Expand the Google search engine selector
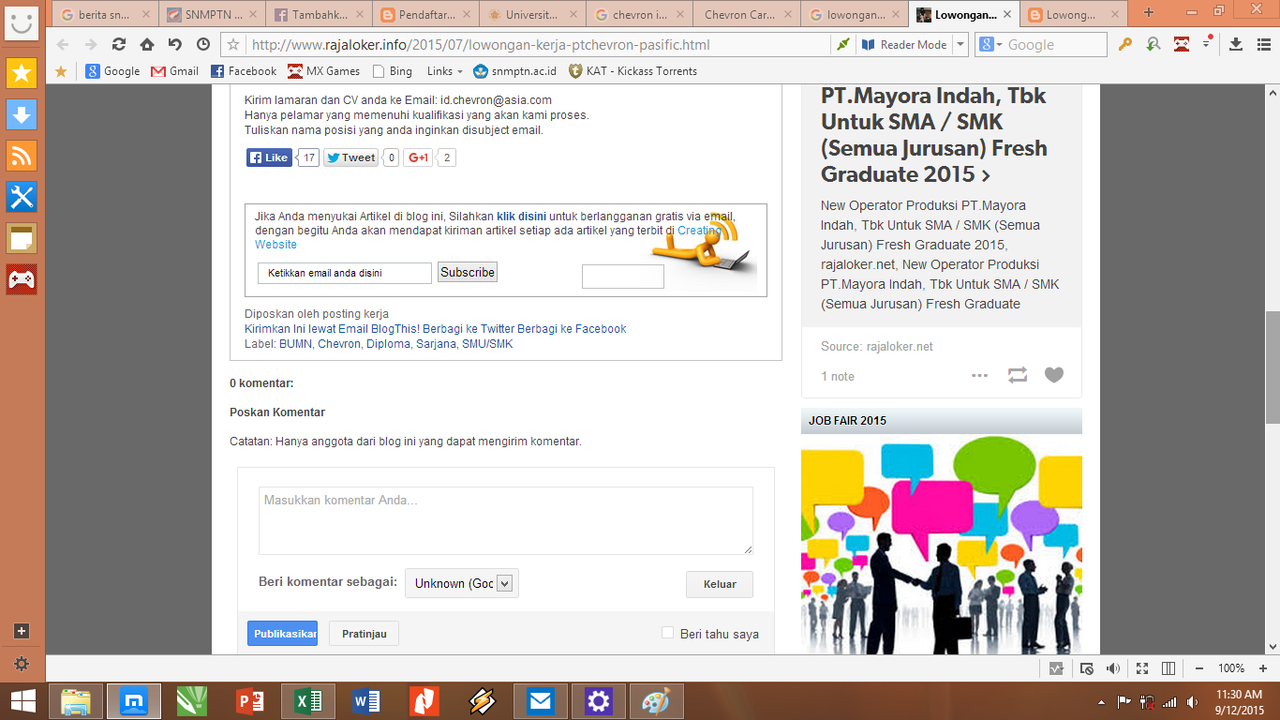The width and height of the screenshot is (1280, 720). (991, 45)
